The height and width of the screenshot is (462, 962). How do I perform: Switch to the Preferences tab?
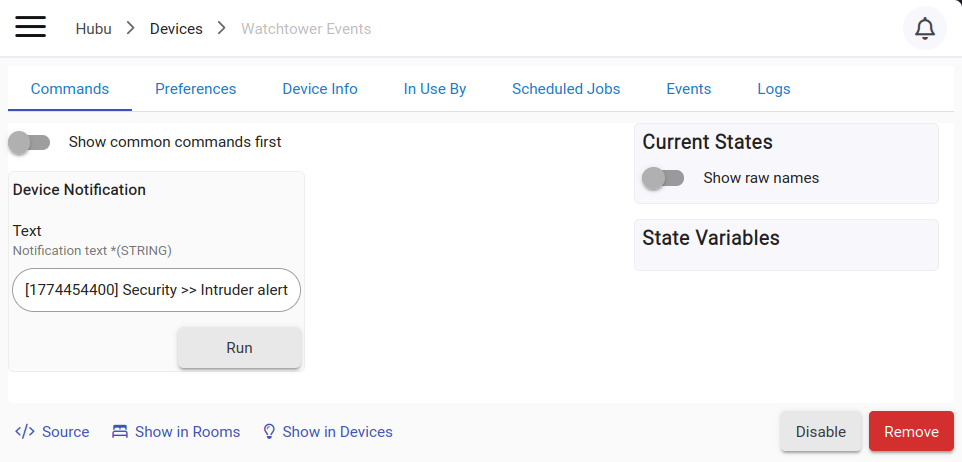pyautogui.click(x=196, y=89)
